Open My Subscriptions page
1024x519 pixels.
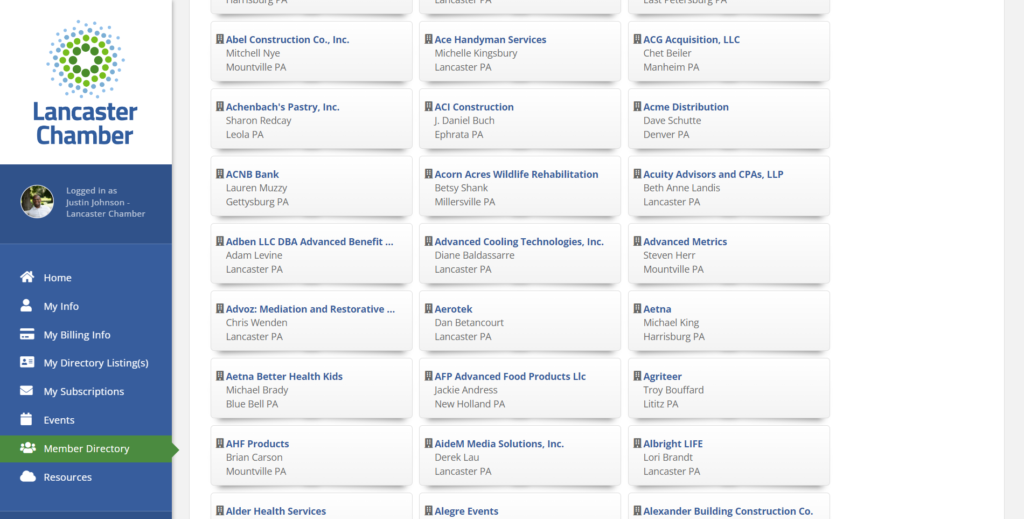point(86,392)
